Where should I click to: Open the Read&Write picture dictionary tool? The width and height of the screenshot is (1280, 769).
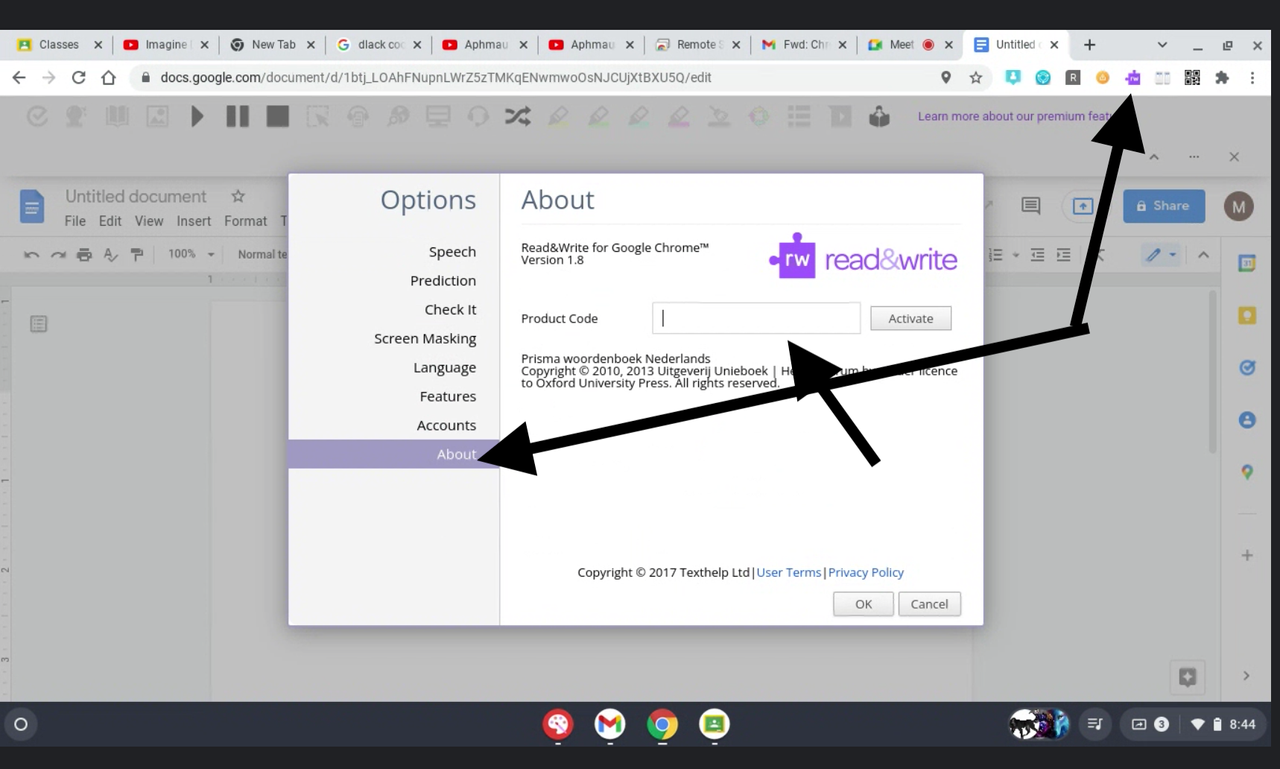157,117
